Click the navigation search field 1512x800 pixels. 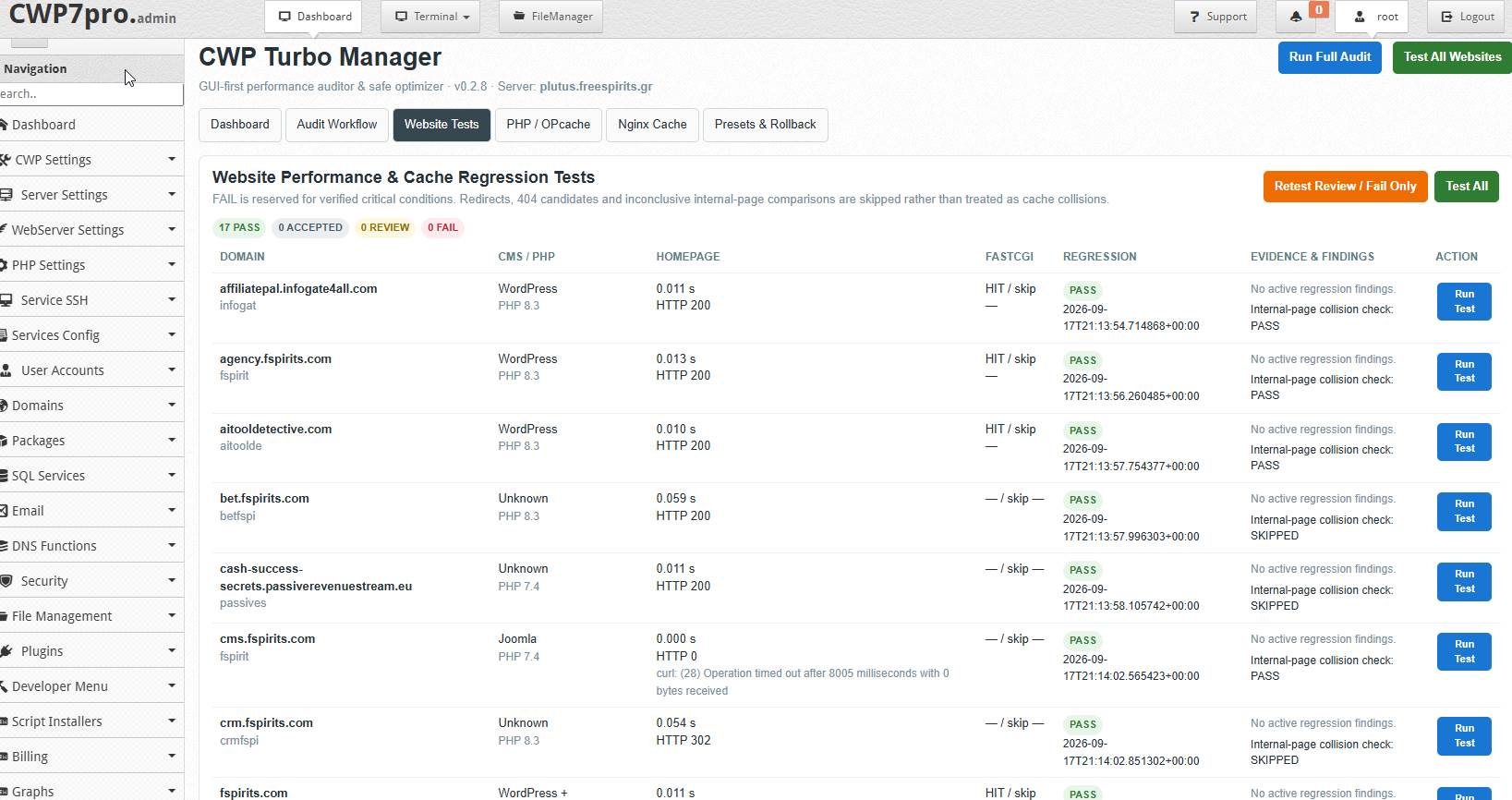click(91, 93)
